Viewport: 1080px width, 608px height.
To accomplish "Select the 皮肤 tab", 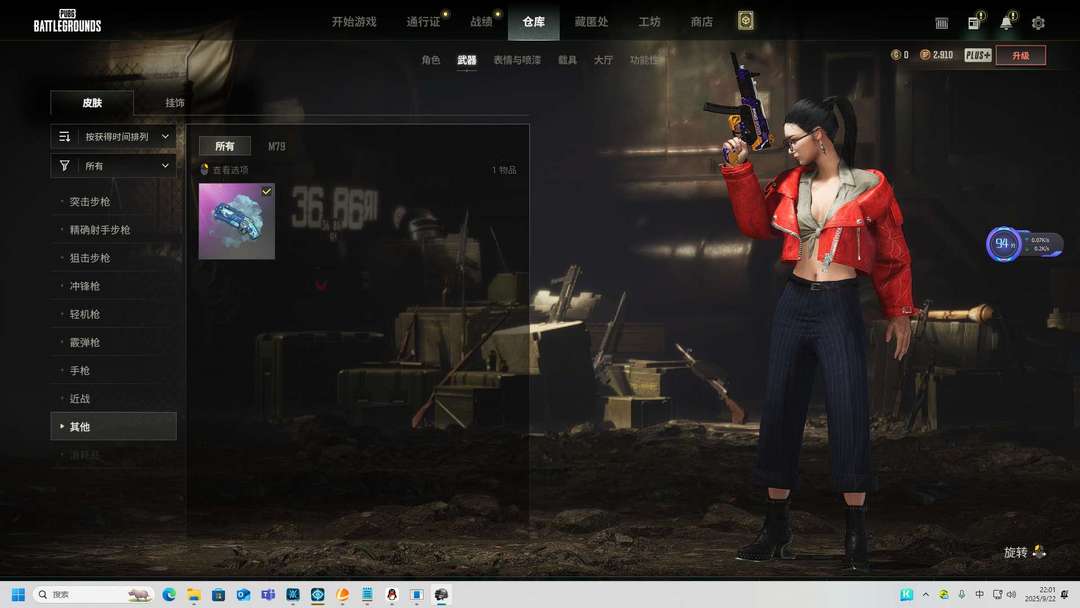I will click(x=92, y=103).
